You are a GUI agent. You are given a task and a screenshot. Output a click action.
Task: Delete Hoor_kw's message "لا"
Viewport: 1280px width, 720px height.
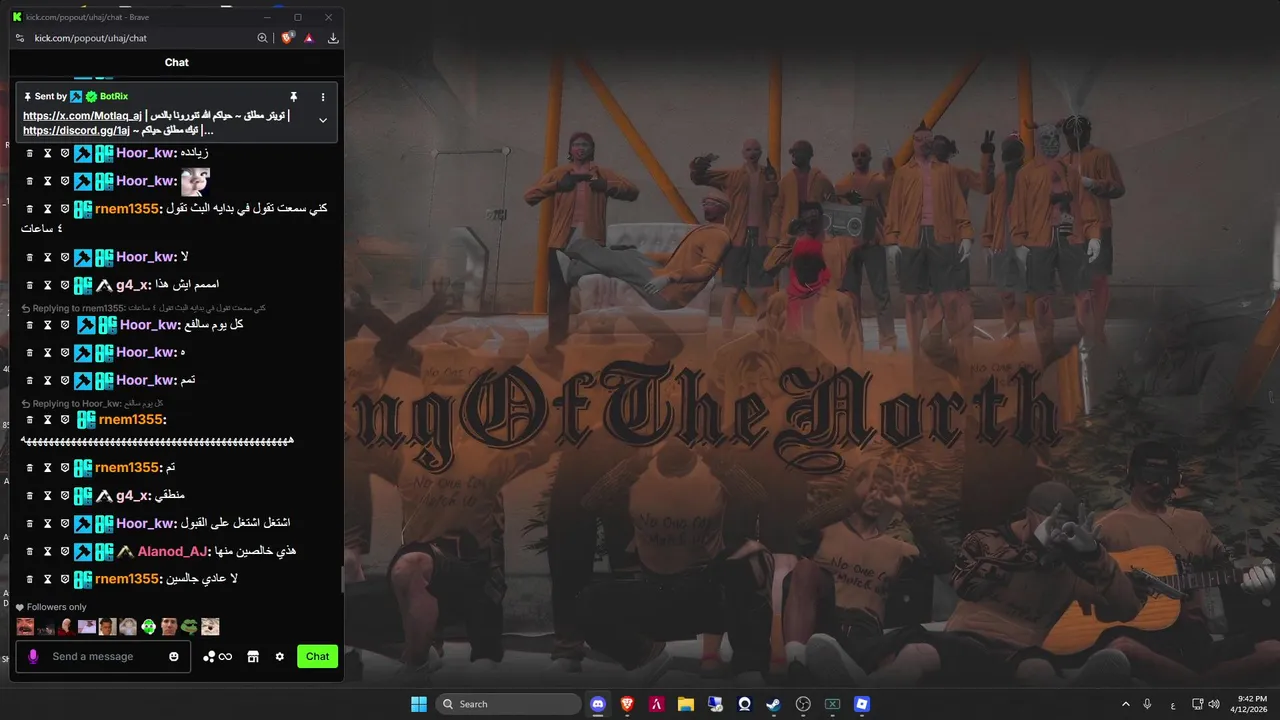coord(30,257)
